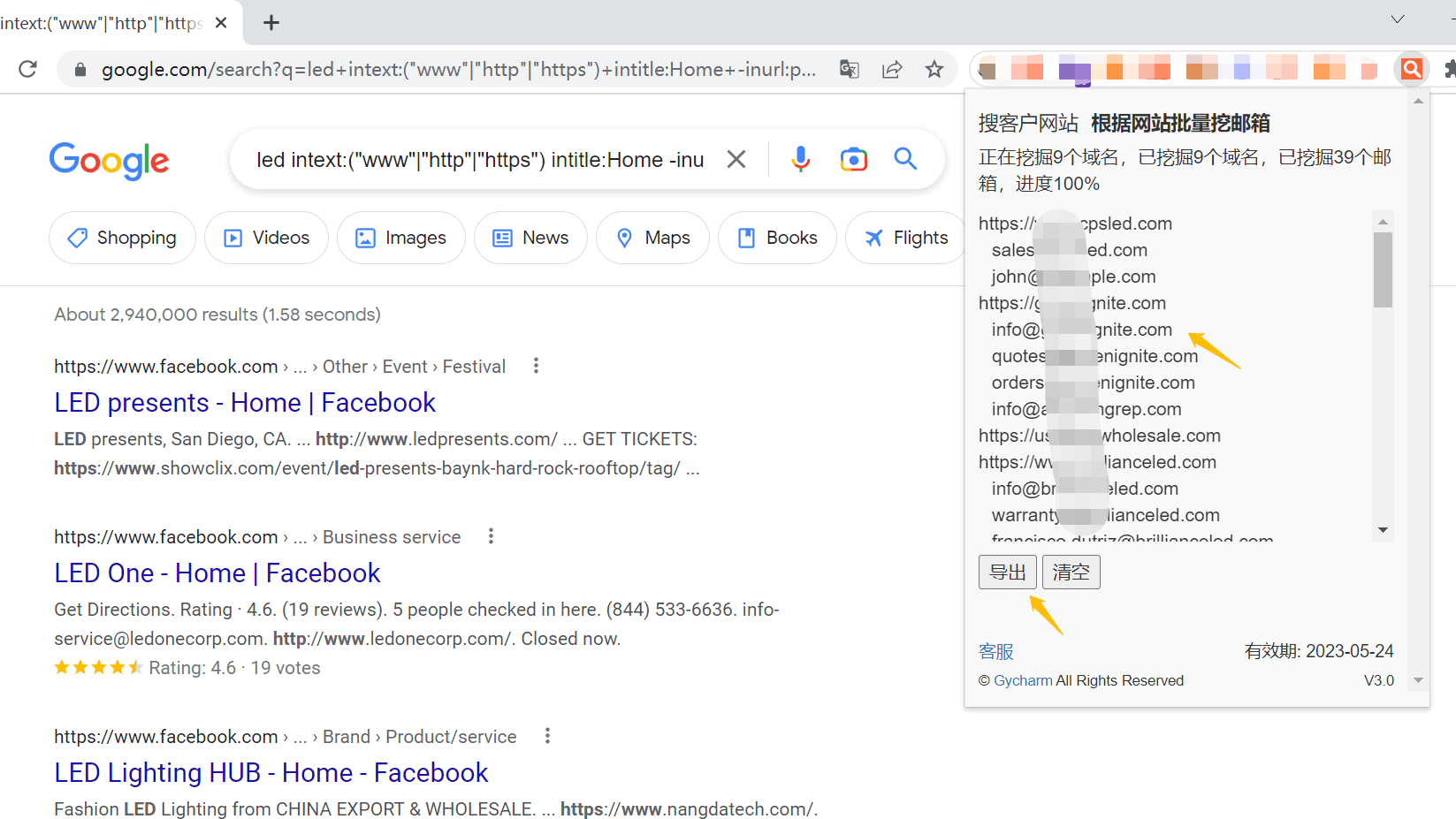Click the lock icon in address bar
Screen dimensions: 1456x819
(80, 70)
